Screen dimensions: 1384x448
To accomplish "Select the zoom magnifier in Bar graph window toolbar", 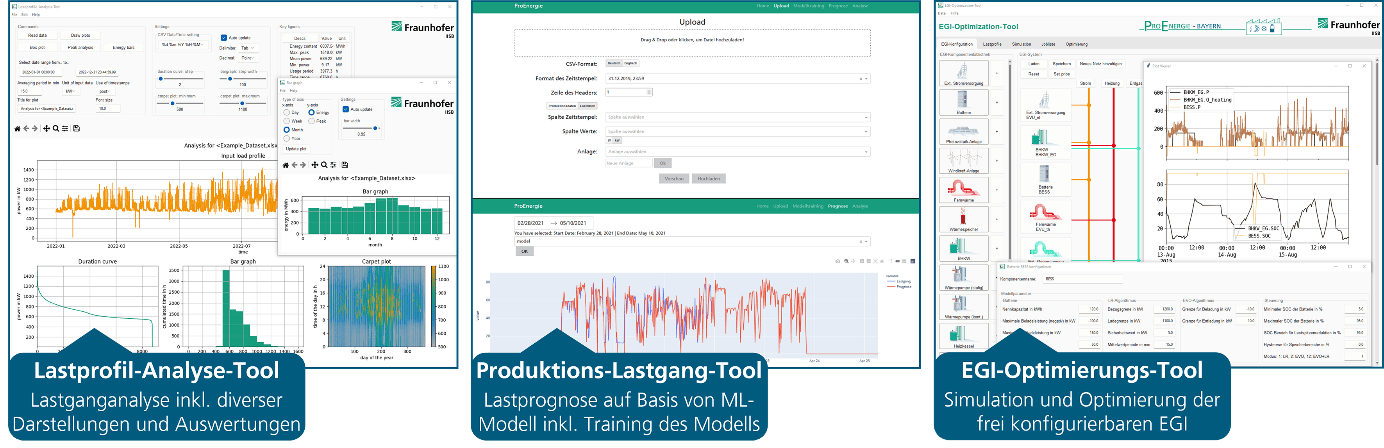I will pyautogui.click(x=323, y=164).
